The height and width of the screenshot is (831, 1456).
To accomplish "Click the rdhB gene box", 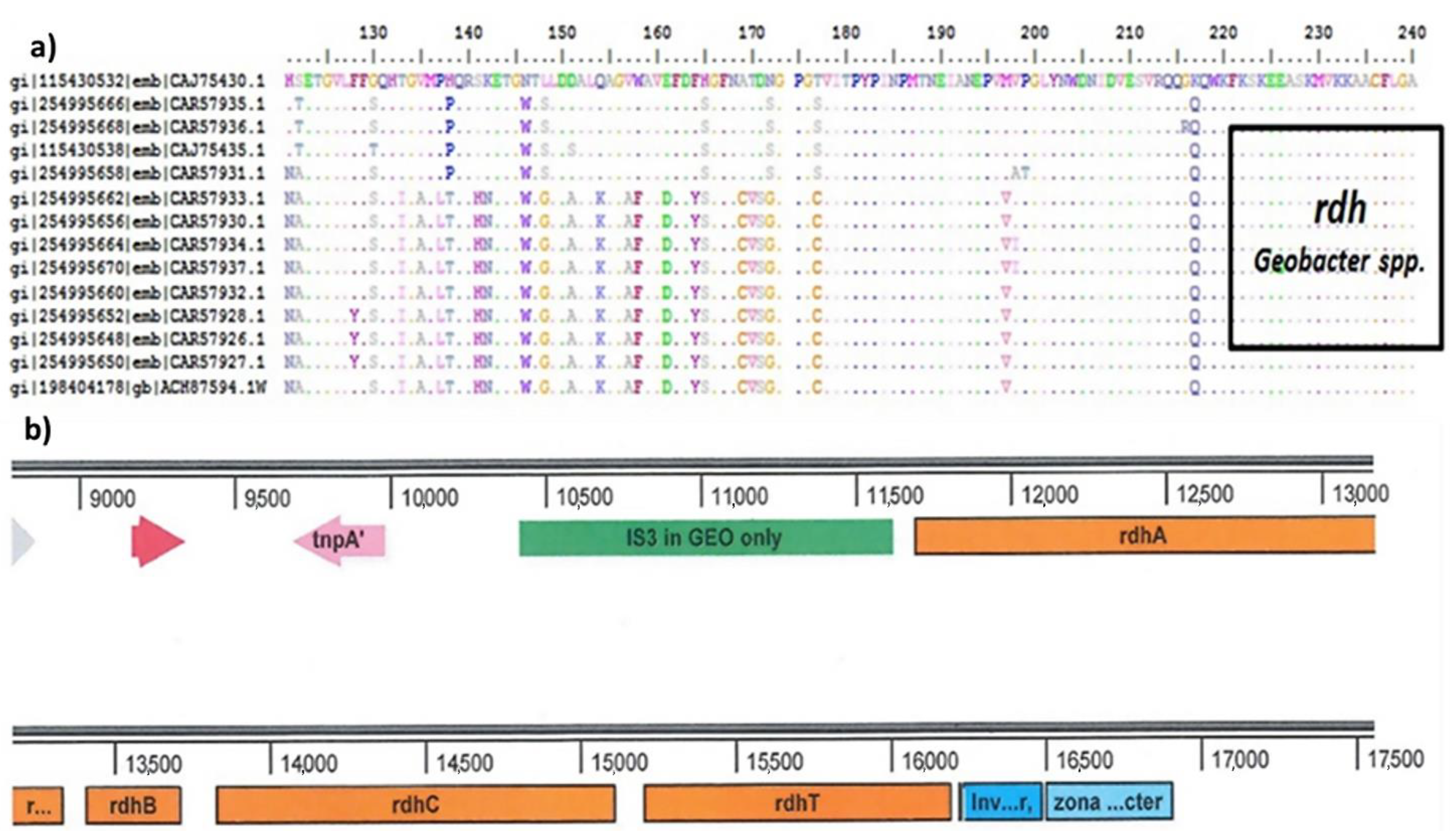I will click(133, 805).
